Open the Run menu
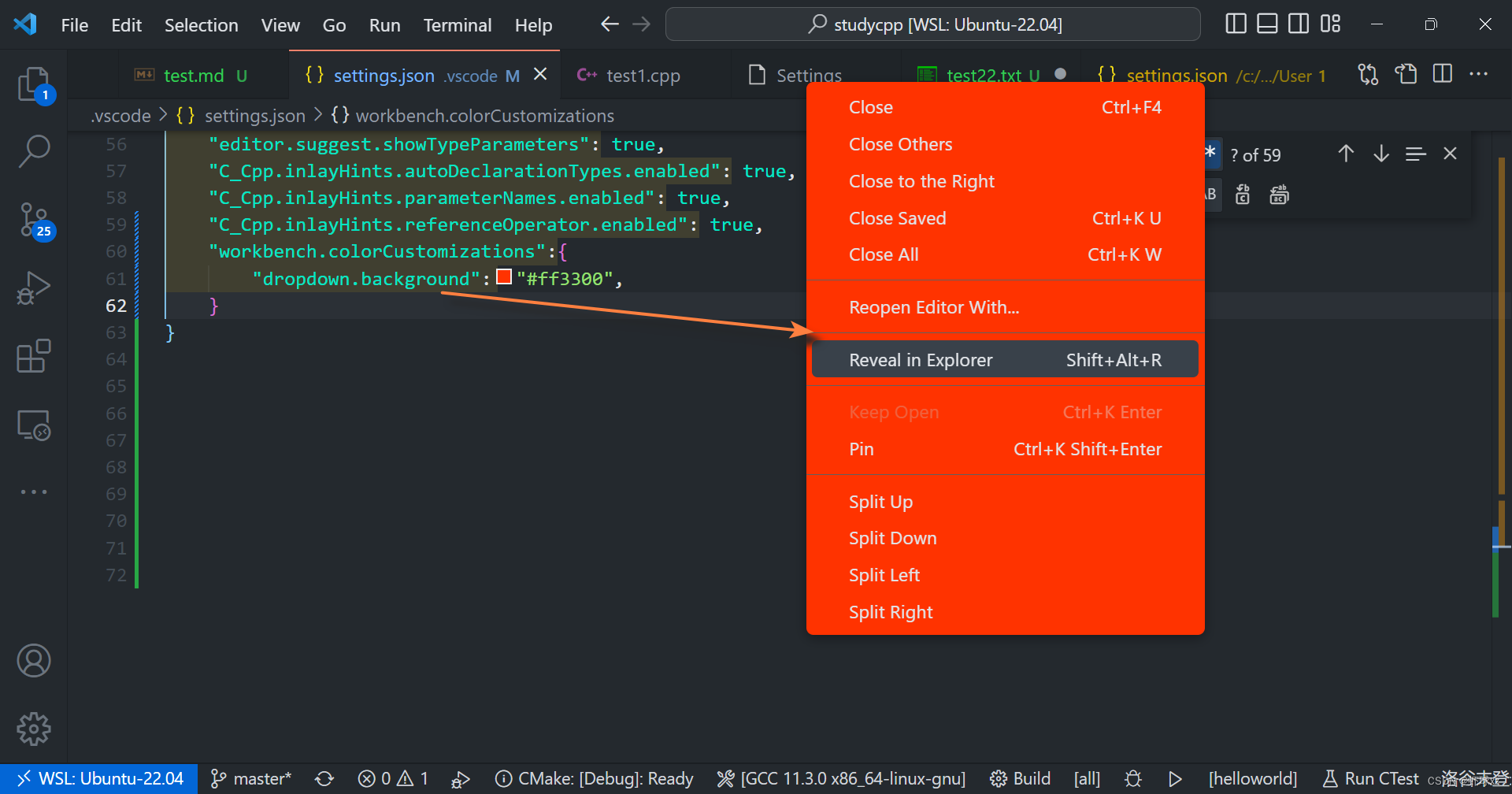The width and height of the screenshot is (1512, 794). click(384, 25)
